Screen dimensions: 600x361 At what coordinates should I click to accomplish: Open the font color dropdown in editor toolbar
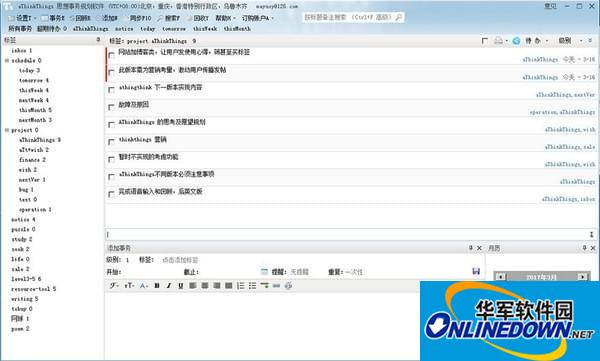(x=144, y=286)
